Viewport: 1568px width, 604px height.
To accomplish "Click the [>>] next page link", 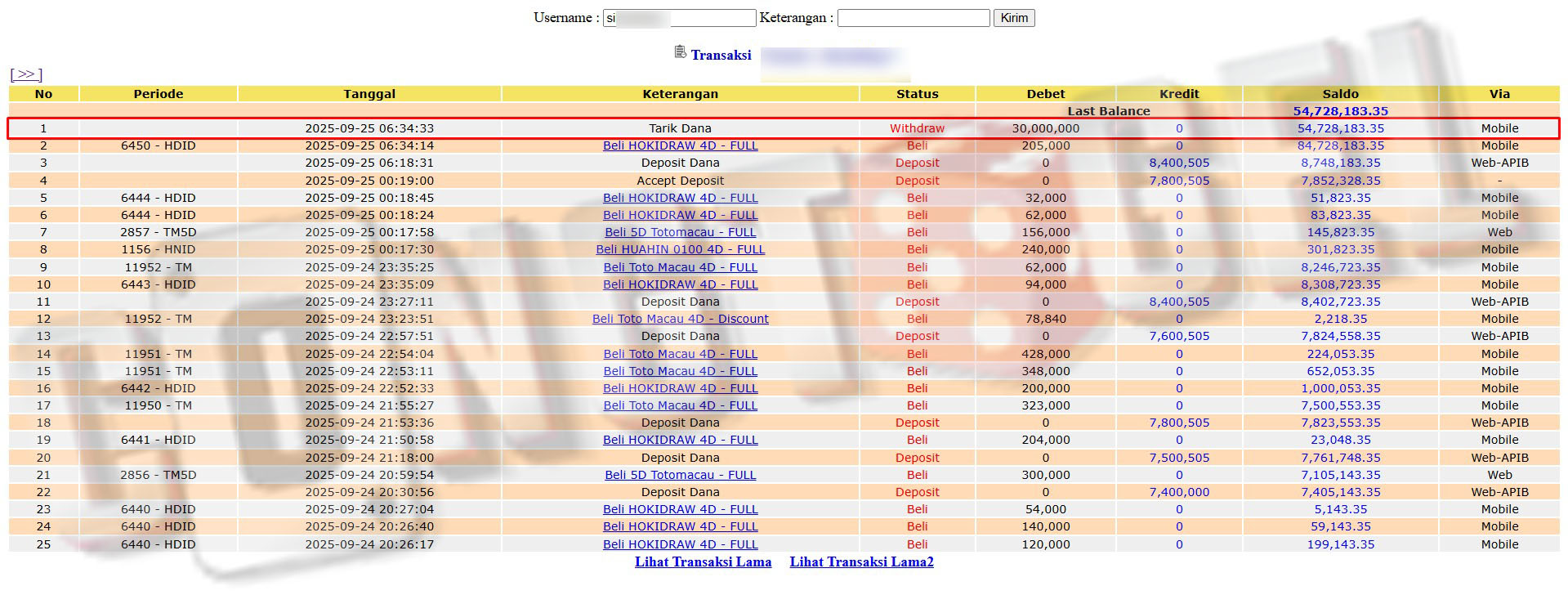I will [x=26, y=74].
